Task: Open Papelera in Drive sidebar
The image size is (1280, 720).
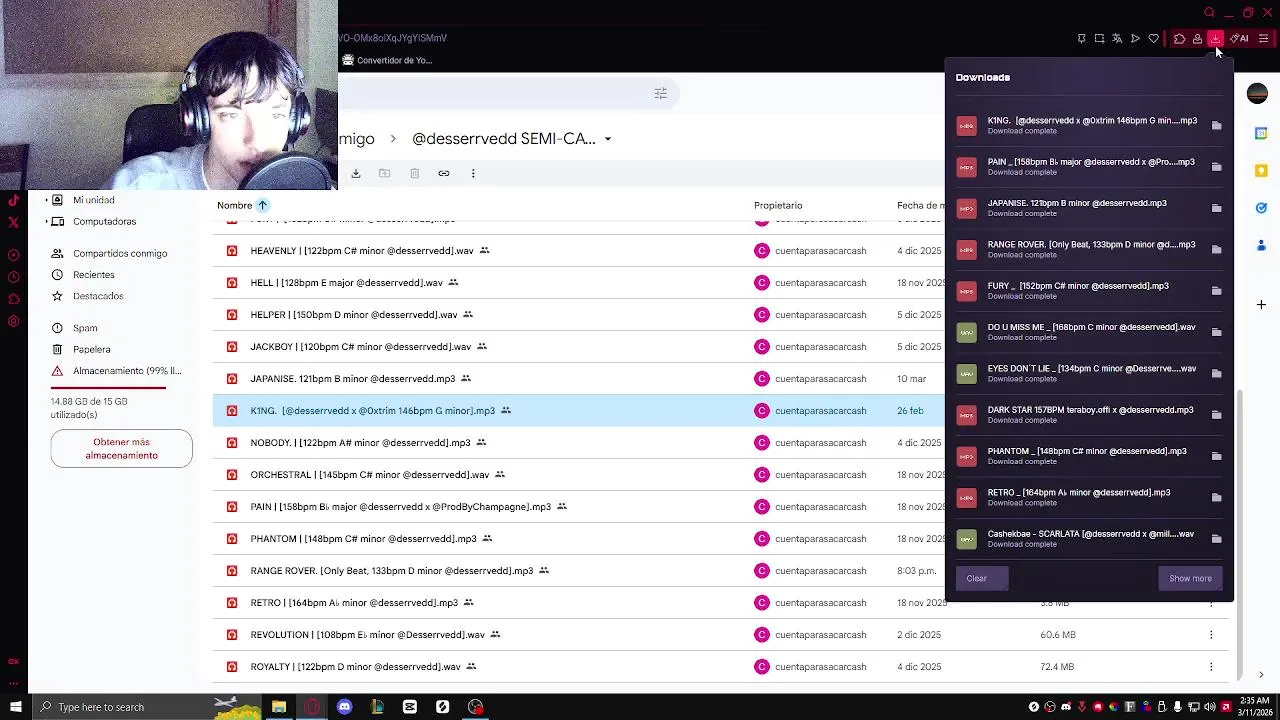Action: click(x=91, y=349)
